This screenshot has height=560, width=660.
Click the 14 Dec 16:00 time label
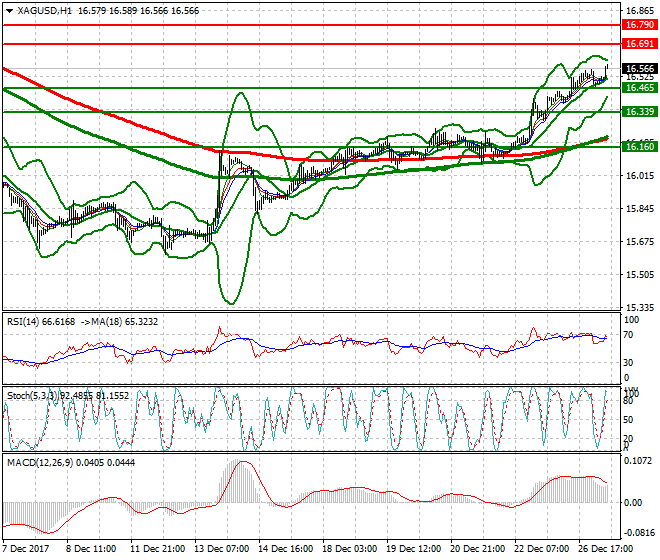(285, 549)
